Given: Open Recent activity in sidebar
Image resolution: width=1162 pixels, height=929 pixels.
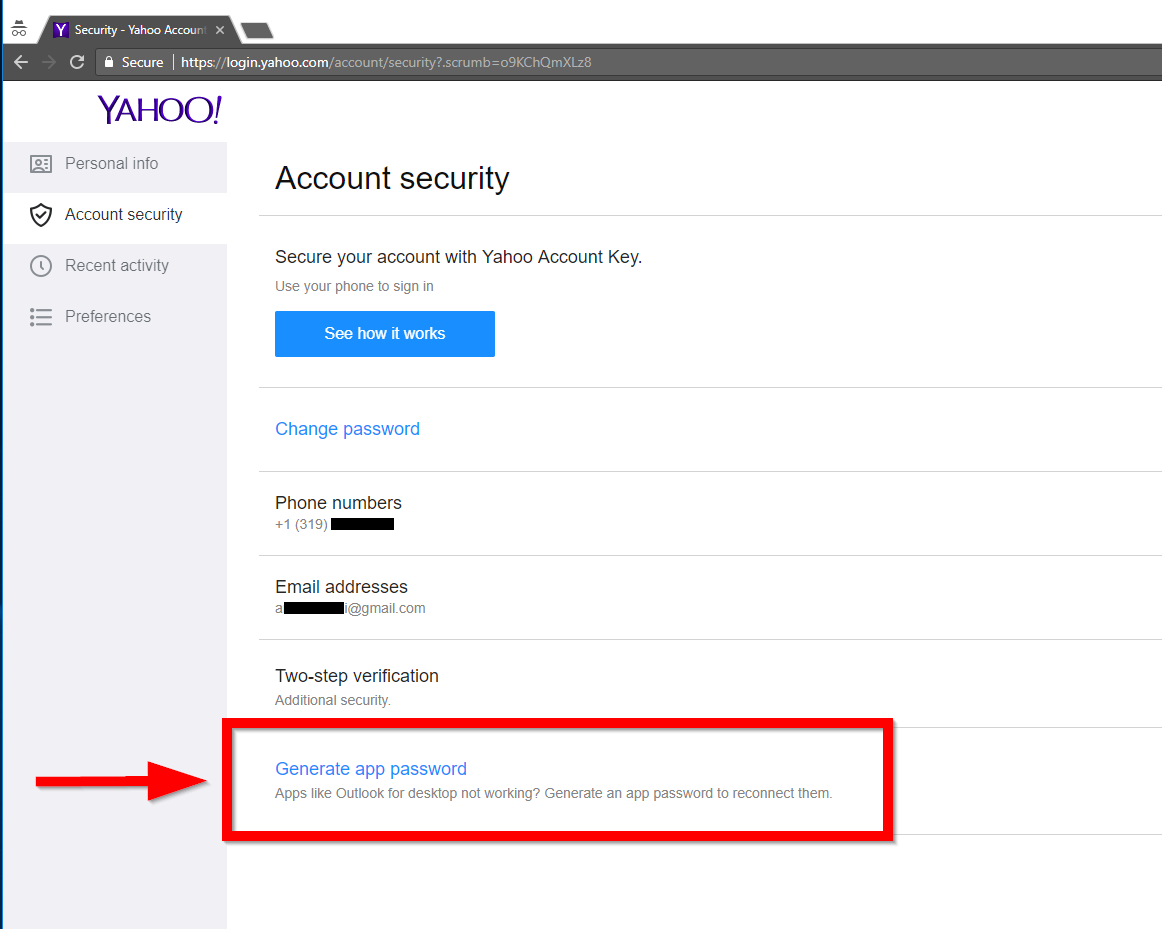Looking at the screenshot, I should [116, 266].
